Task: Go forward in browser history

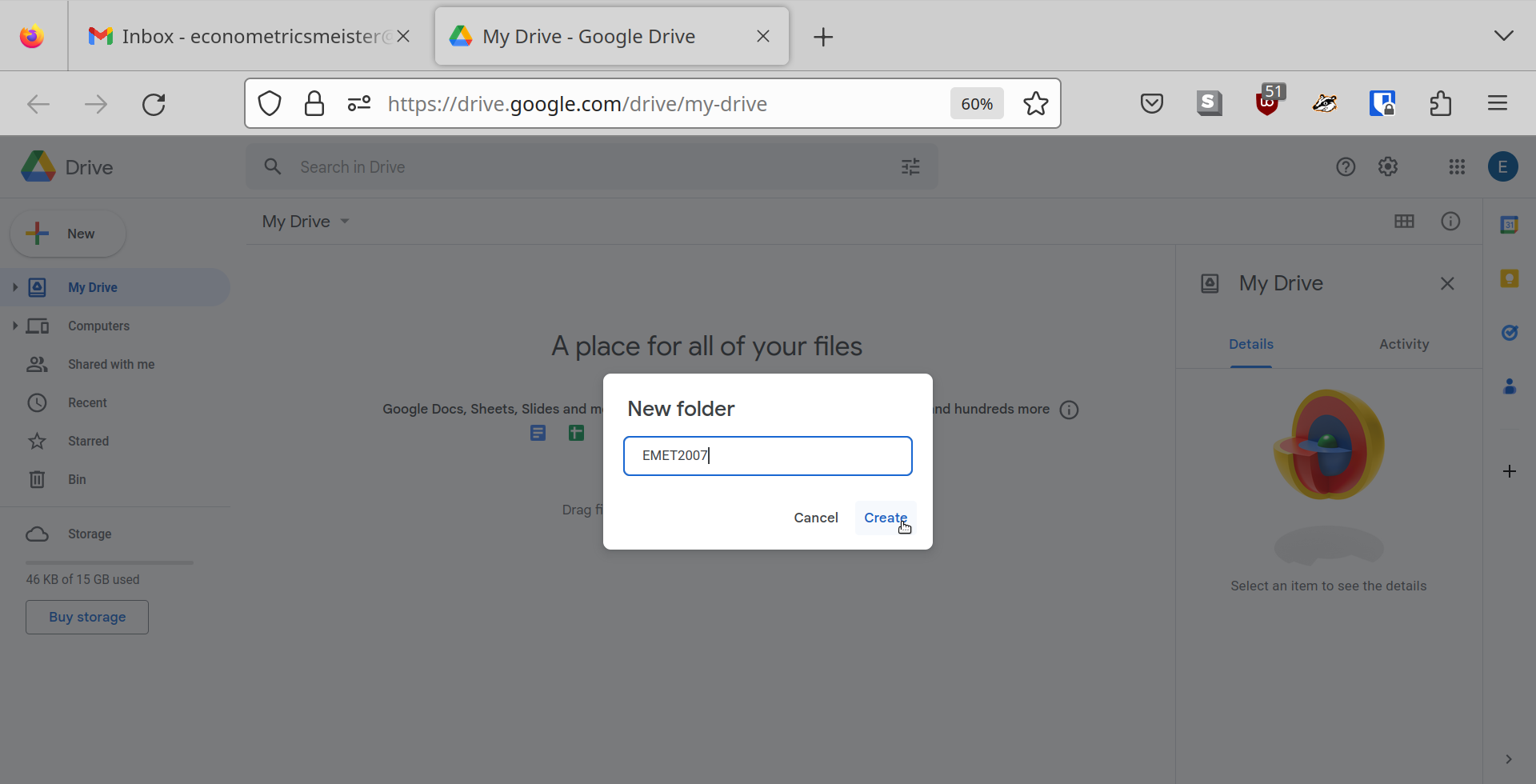Action: 96,104
